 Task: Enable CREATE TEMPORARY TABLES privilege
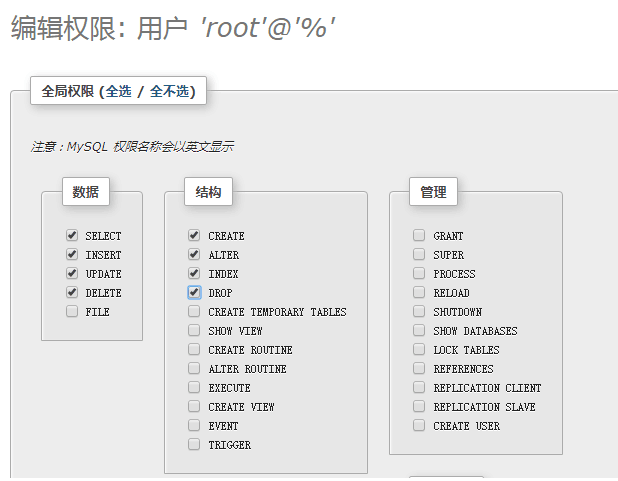point(194,312)
